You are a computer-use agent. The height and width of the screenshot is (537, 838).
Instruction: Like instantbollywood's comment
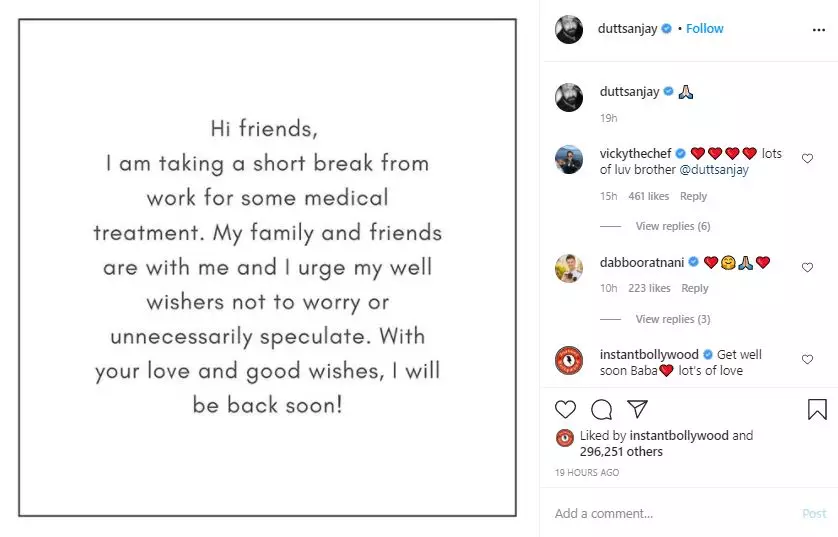tap(808, 358)
